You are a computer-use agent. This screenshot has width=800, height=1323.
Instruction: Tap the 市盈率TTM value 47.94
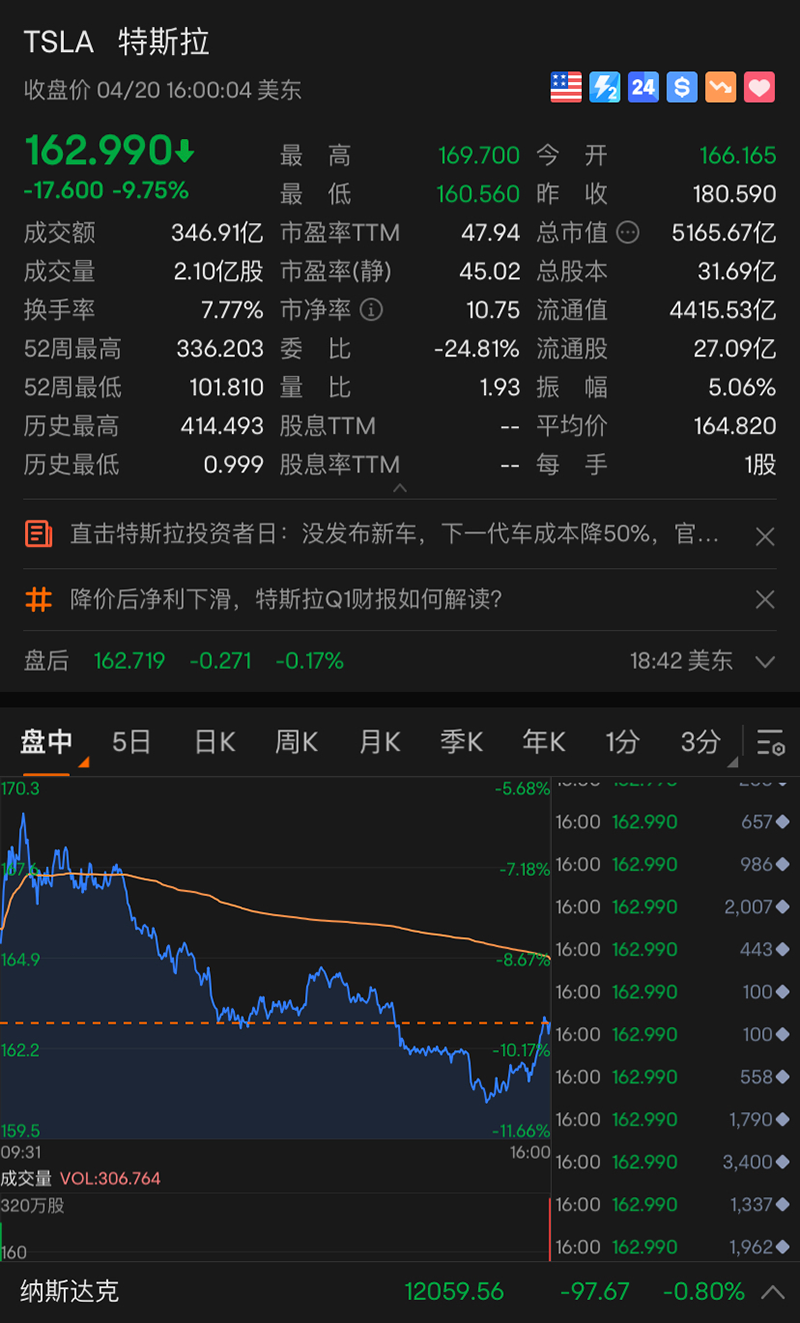tap(491, 233)
